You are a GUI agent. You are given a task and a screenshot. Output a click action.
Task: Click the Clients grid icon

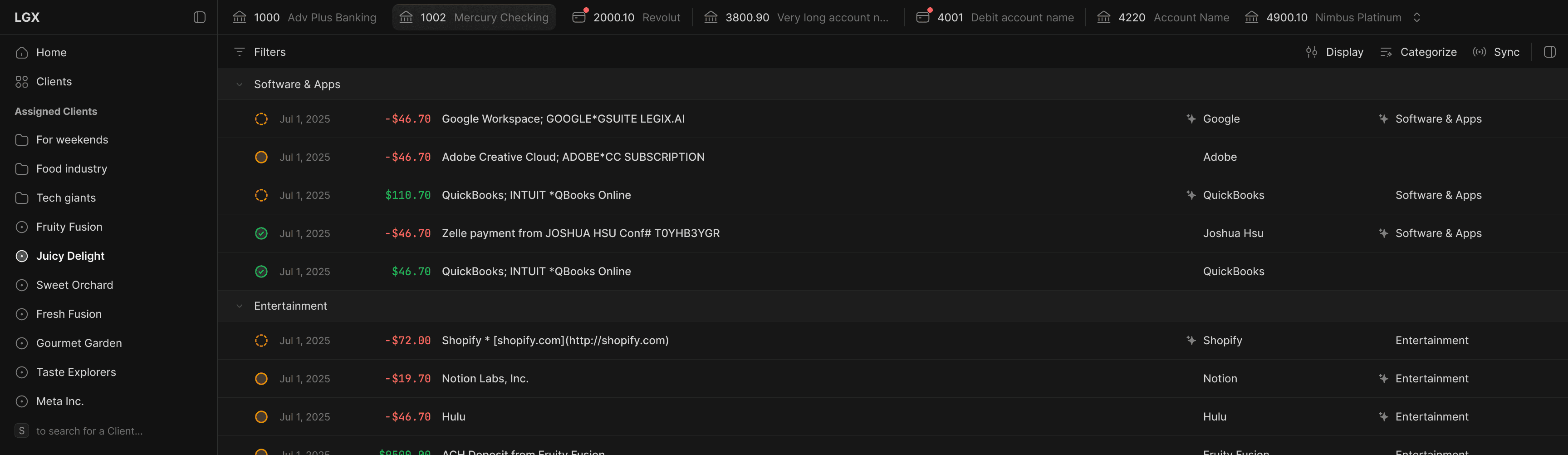point(22,82)
